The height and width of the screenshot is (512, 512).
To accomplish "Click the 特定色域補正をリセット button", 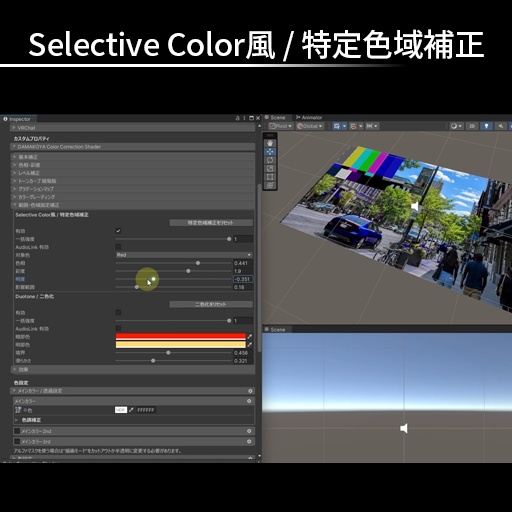I will click(x=211, y=223).
